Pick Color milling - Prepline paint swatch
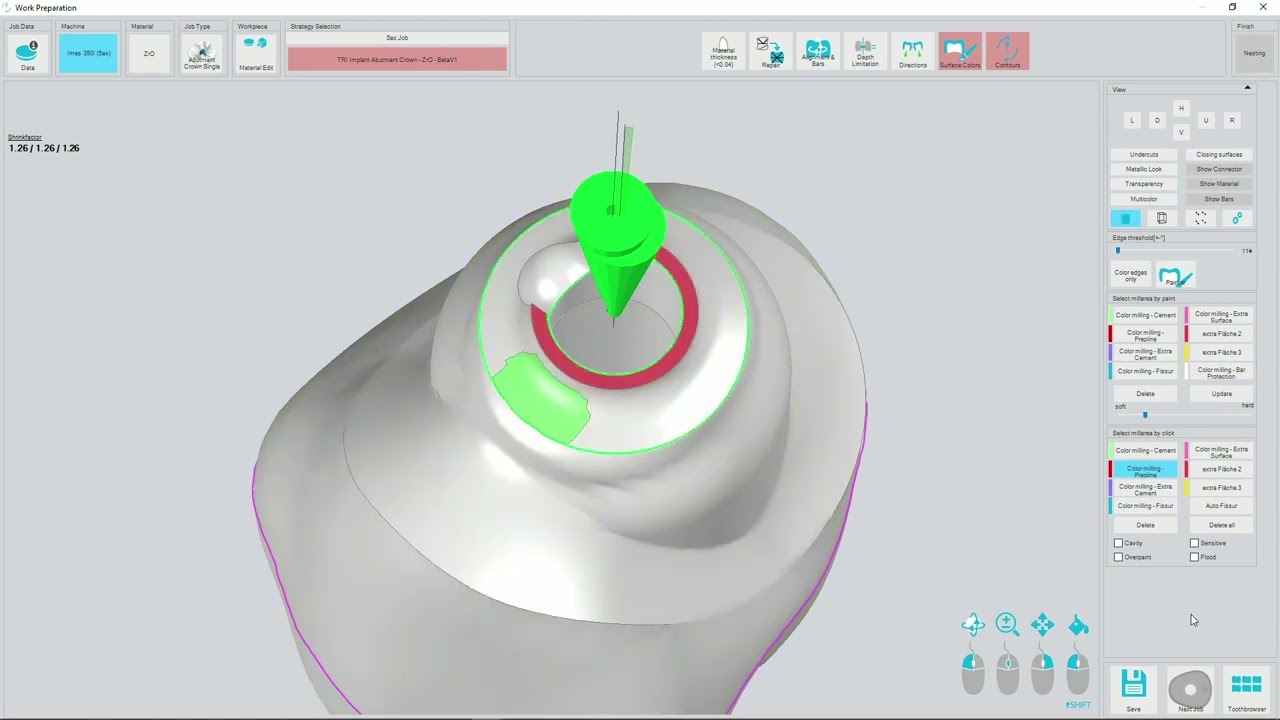Image resolution: width=1280 pixels, height=720 pixels. click(x=1144, y=334)
